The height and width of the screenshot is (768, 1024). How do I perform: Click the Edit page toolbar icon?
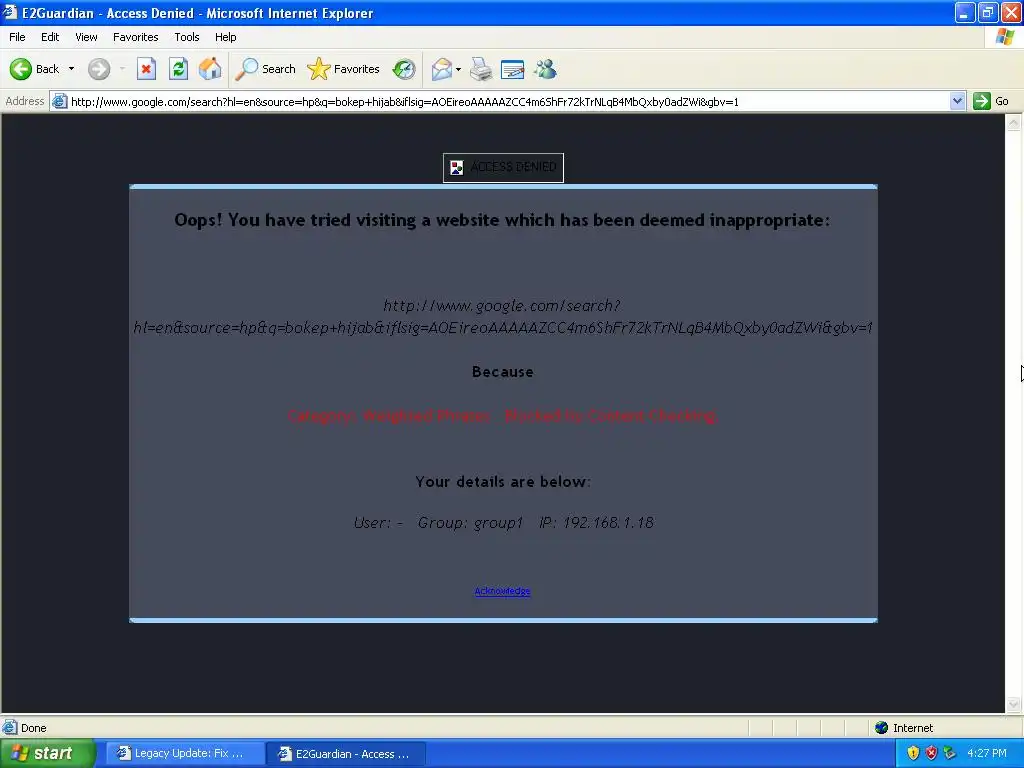(x=513, y=69)
